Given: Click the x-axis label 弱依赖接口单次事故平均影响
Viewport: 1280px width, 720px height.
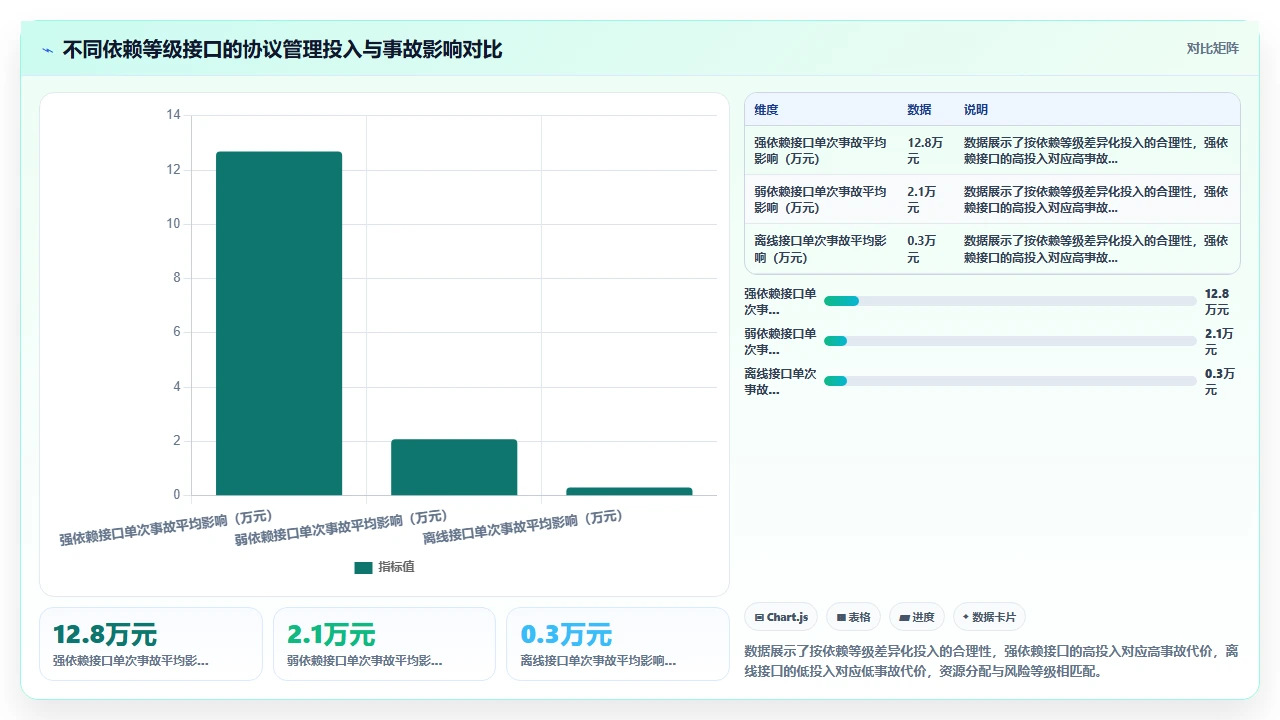Looking at the screenshot, I should (x=341, y=527).
